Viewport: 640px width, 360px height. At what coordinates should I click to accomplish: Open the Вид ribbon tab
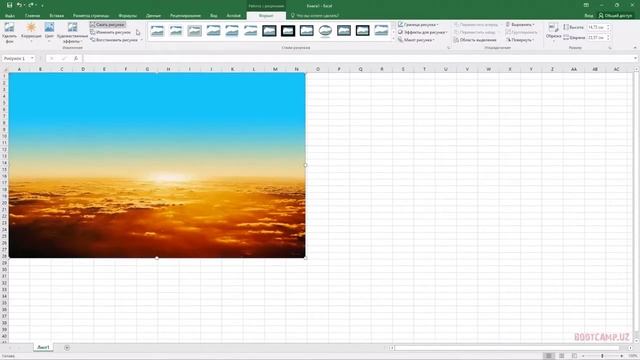click(x=214, y=16)
